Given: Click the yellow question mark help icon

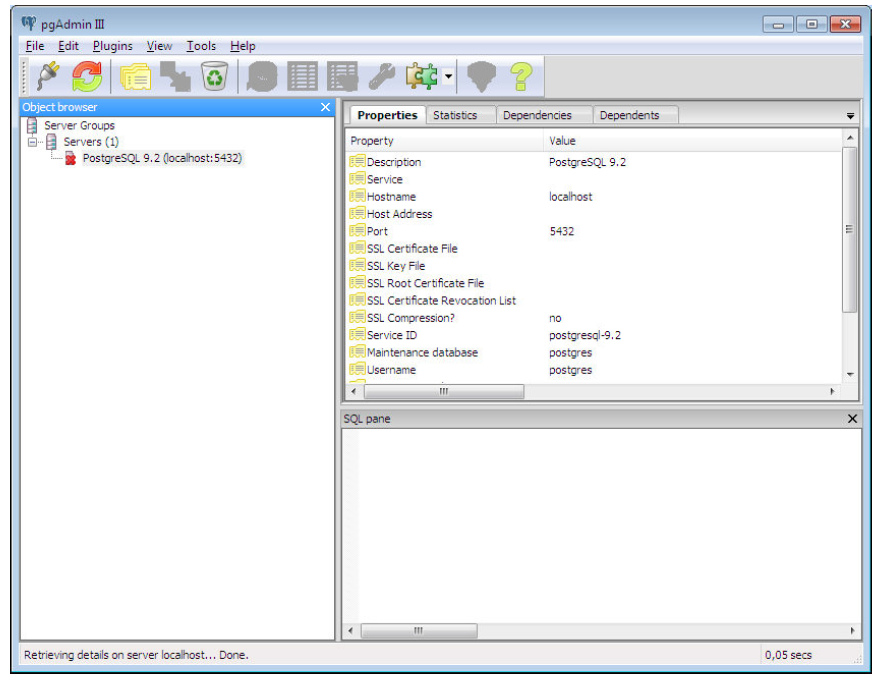Looking at the screenshot, I should tap(521, 76).
